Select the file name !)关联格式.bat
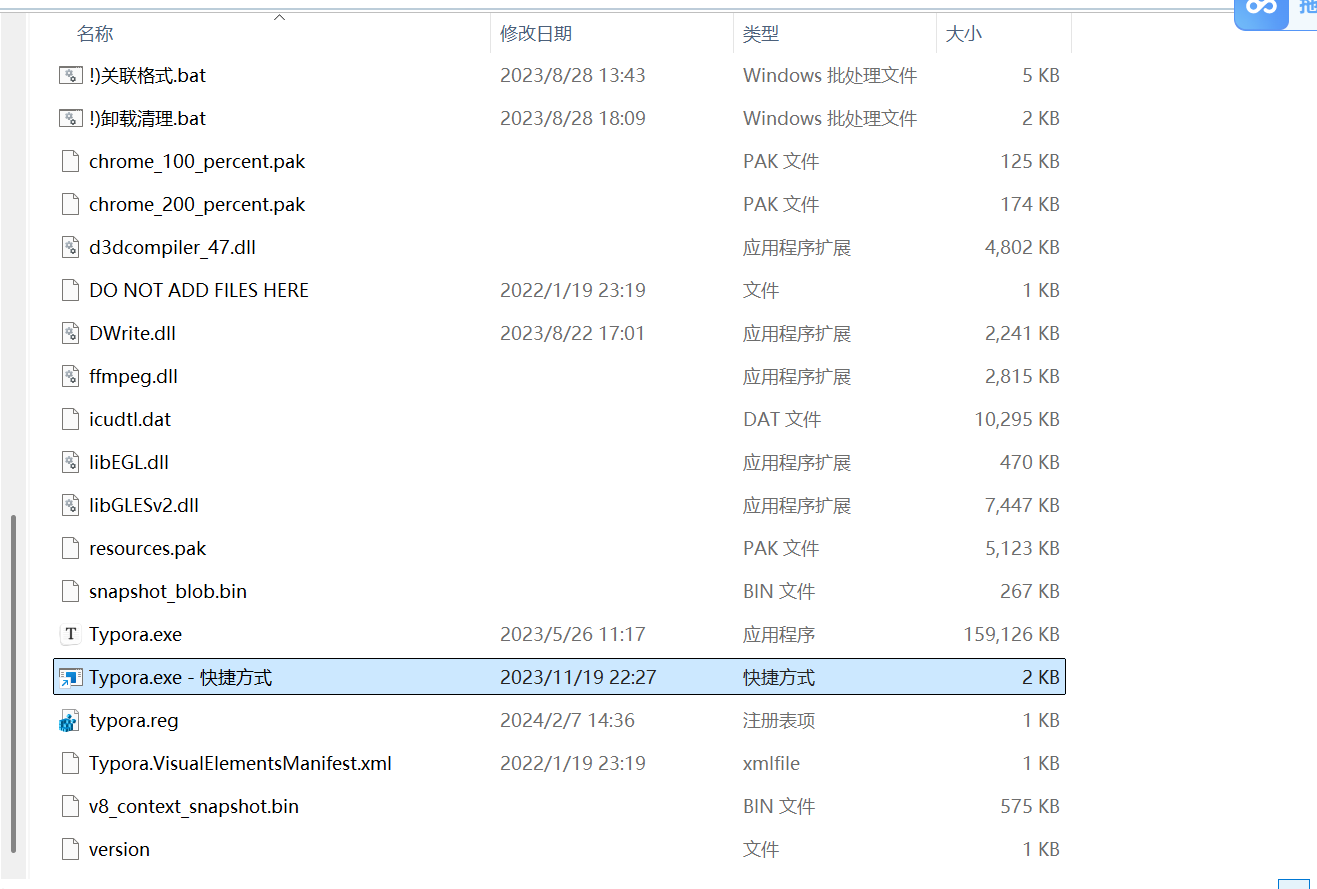 pos(148,75)
